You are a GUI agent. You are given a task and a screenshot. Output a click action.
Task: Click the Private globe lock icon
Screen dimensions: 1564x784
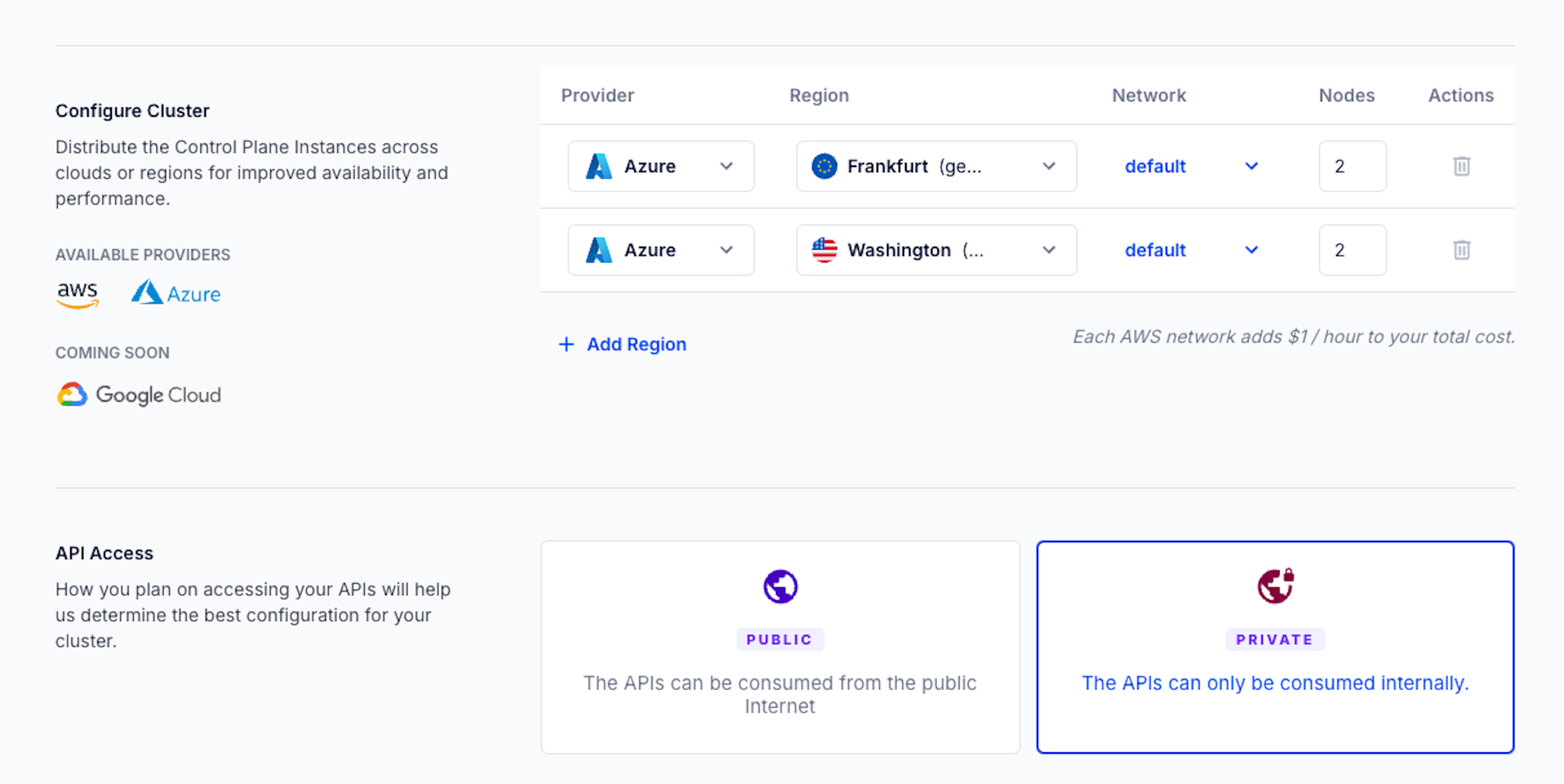point(1276,586)
